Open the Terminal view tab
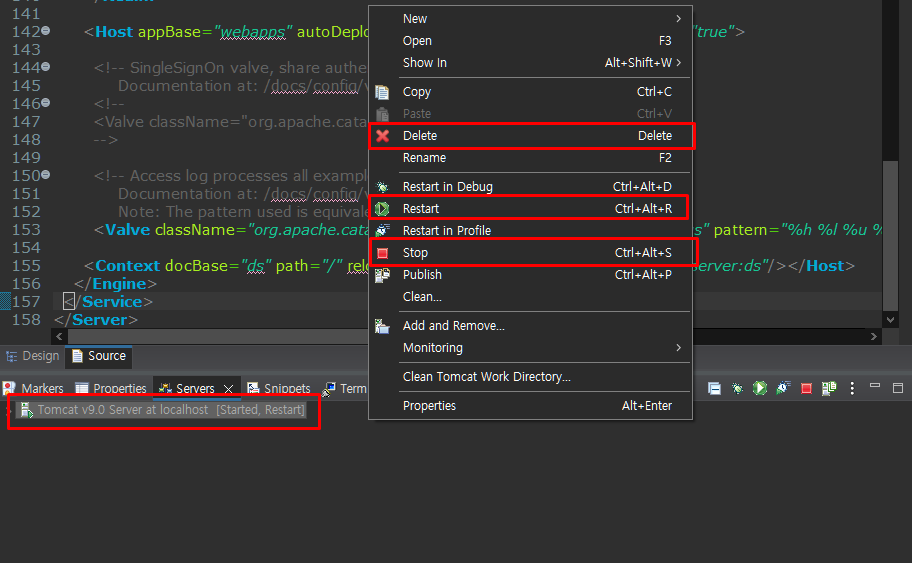Image resolution: width=912 pixels, height=563 pixels. coord(345,389)
